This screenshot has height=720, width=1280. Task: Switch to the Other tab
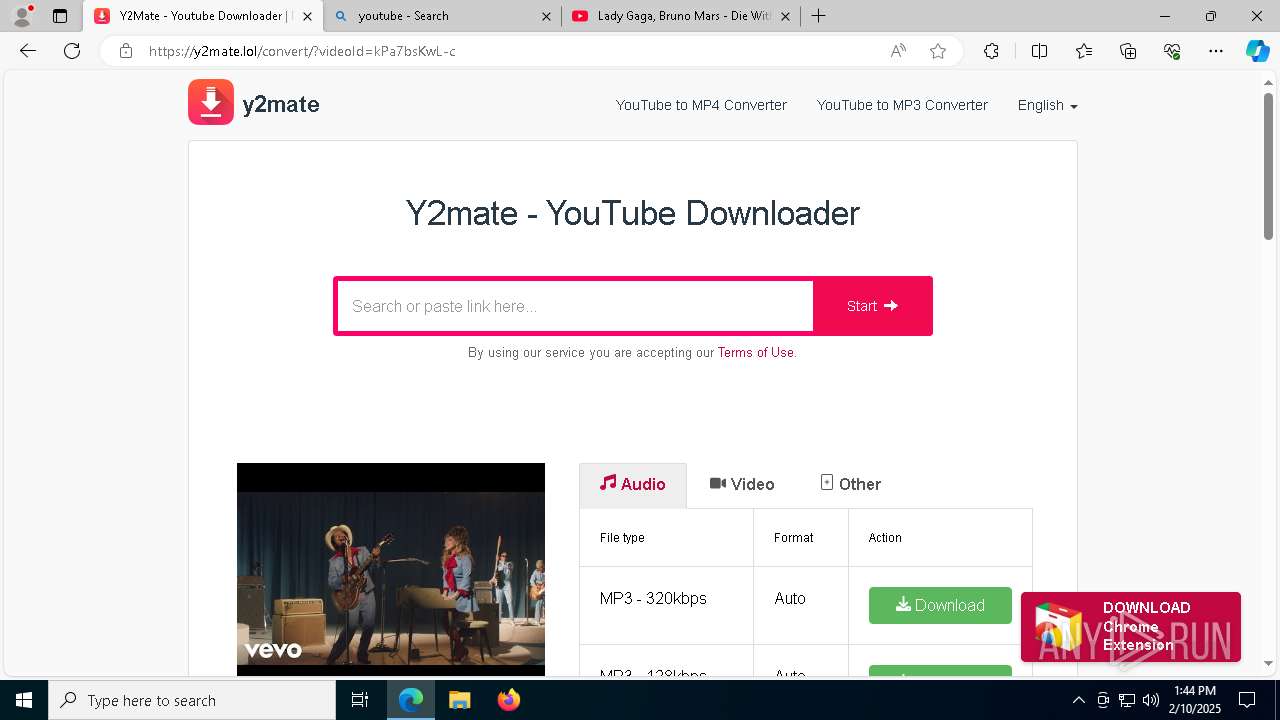click(x=851, y=484)
